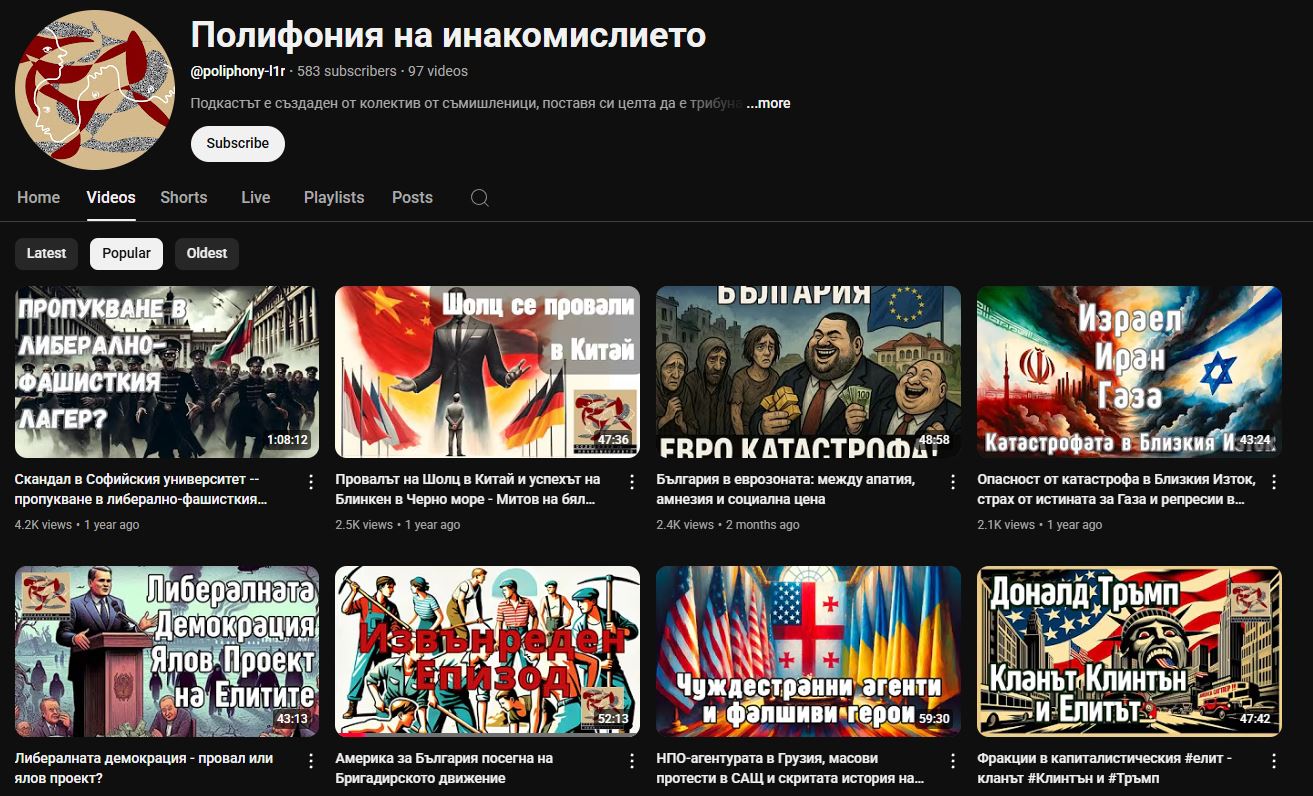Screen dimensions: 1313x796
Task: Open video title Фракции в капиталистическия #елит
Action: click(1105, 768)
